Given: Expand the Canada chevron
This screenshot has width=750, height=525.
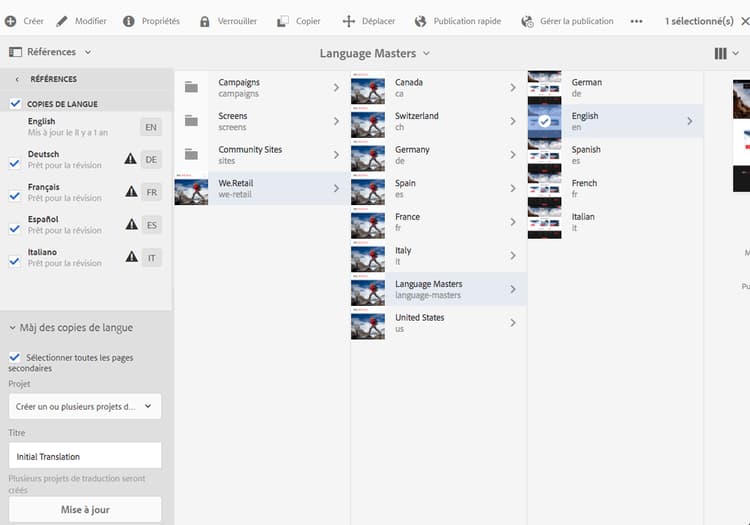Looking at the screenshot, I should (513, 88).
